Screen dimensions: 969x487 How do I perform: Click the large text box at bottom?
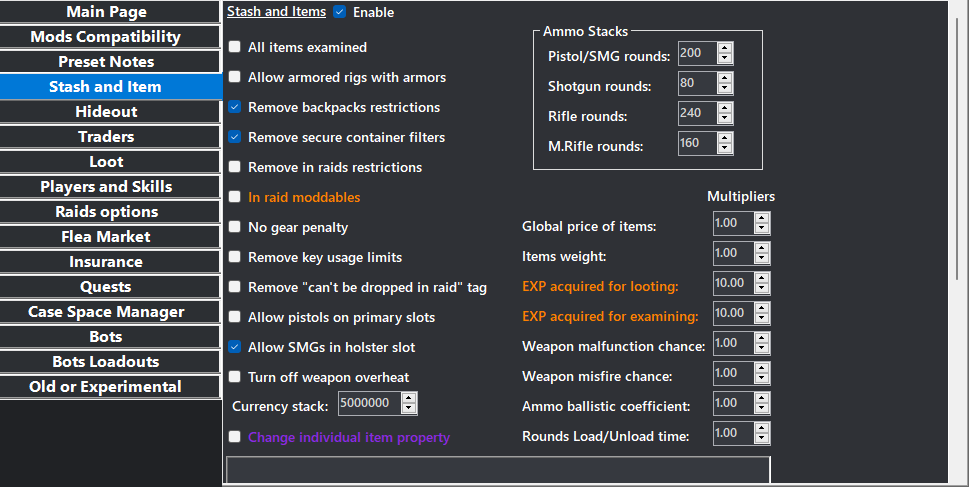pos(498,471)
